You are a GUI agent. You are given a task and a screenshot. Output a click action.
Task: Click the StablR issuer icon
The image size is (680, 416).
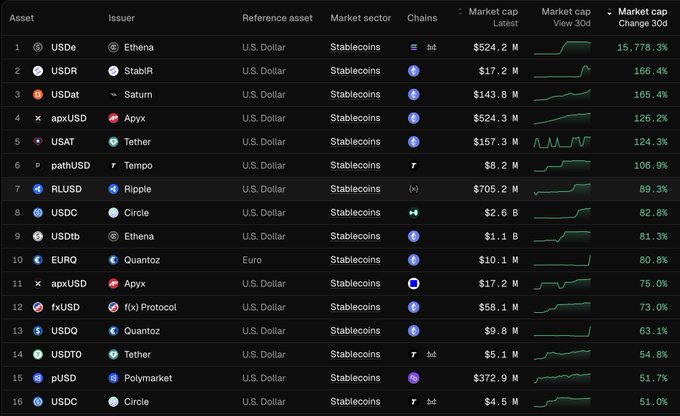(x=113, y=71)
